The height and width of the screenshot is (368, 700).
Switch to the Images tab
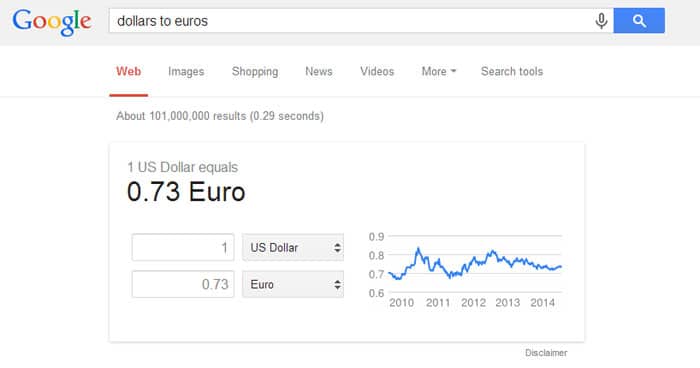point(186,71)
